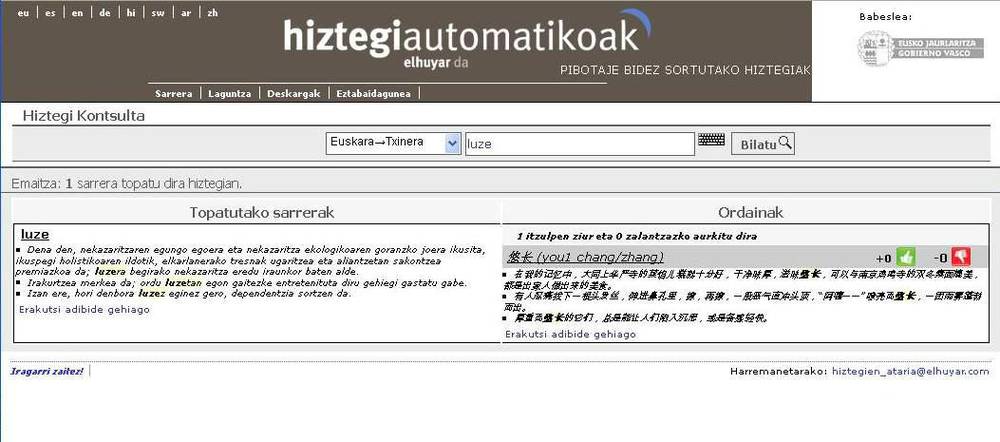Image resolution: width=1000 pixels, height=442 pixels.
Task: Click the search field containing luze
Action: 580,144
